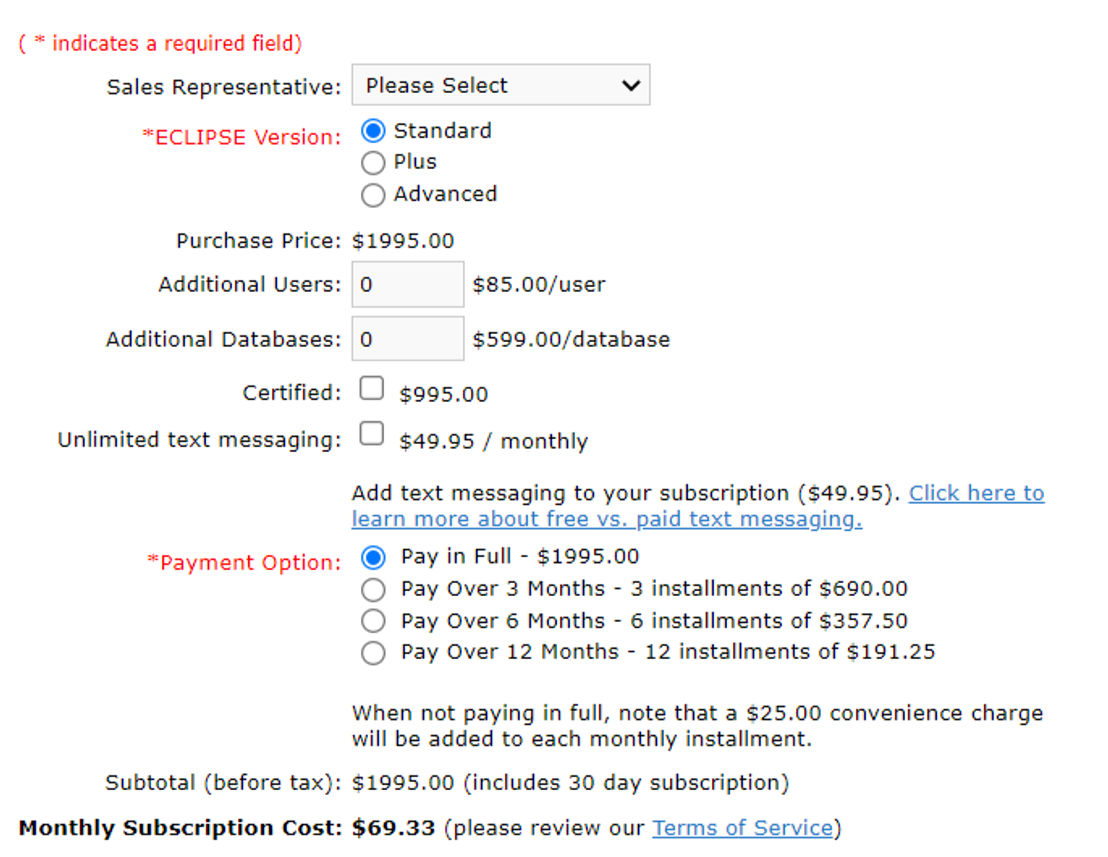Viewport: 1108px width, 857px height.
Task: Click the $599.00/database price text
Action: pos(571,340)
